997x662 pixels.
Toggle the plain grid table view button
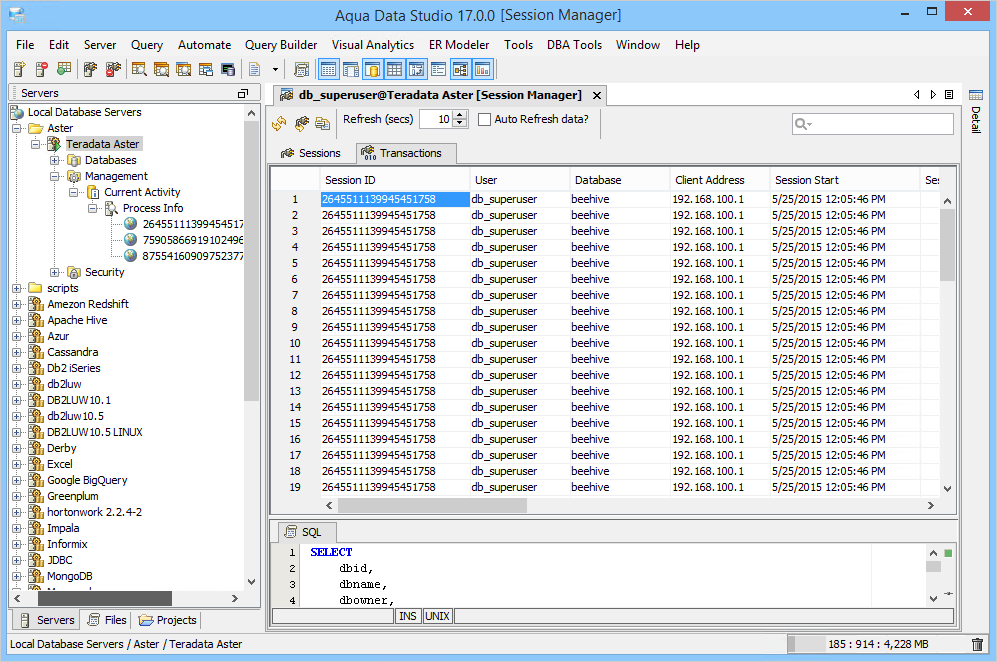click(394, 69)
